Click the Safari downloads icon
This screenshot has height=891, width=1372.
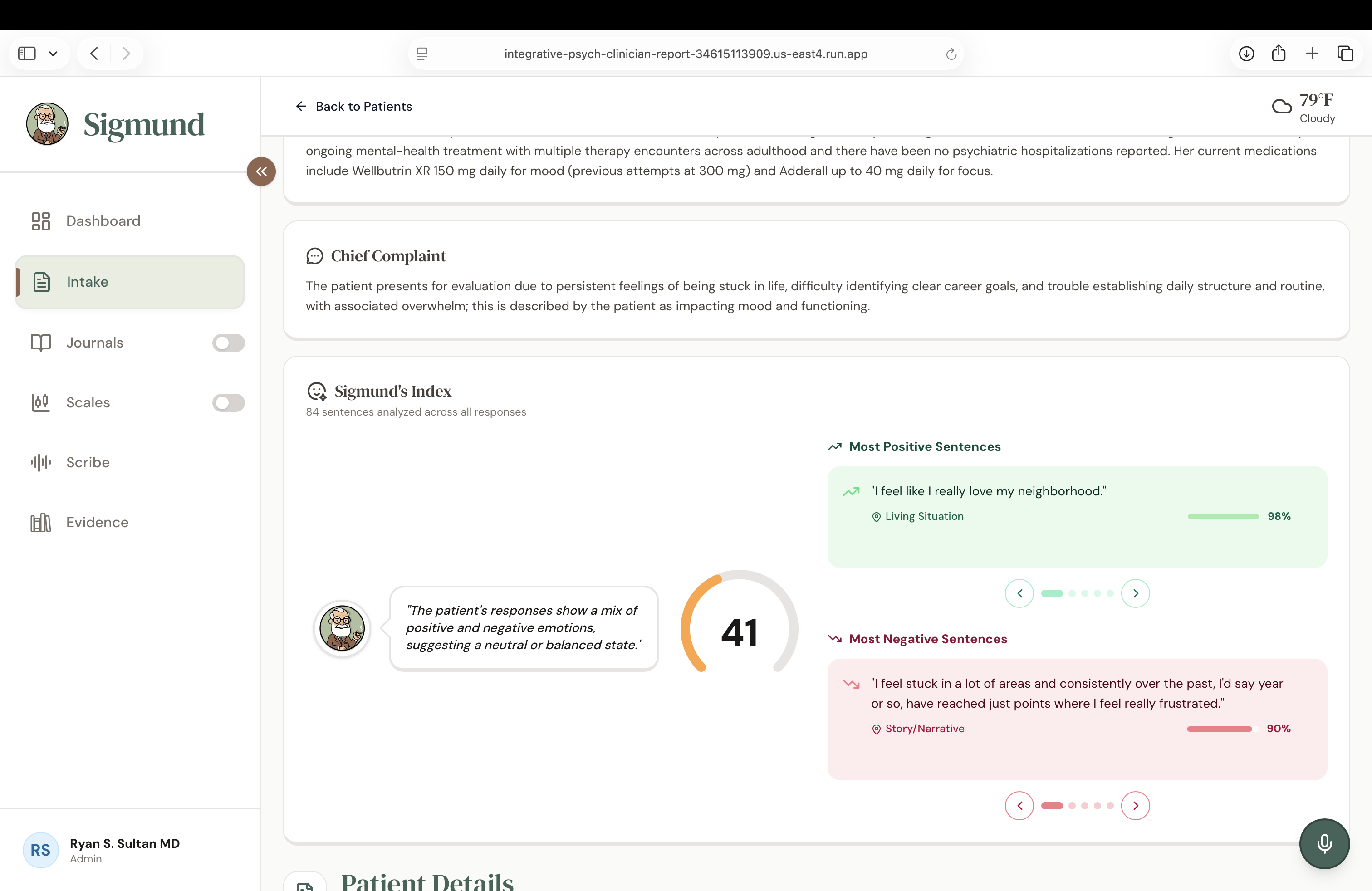coord(1246,54)
